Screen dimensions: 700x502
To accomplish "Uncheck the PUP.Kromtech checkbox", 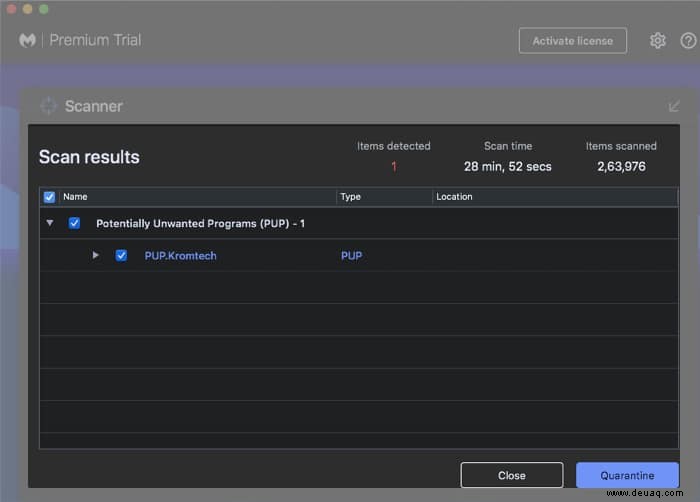I will (121, 255).
